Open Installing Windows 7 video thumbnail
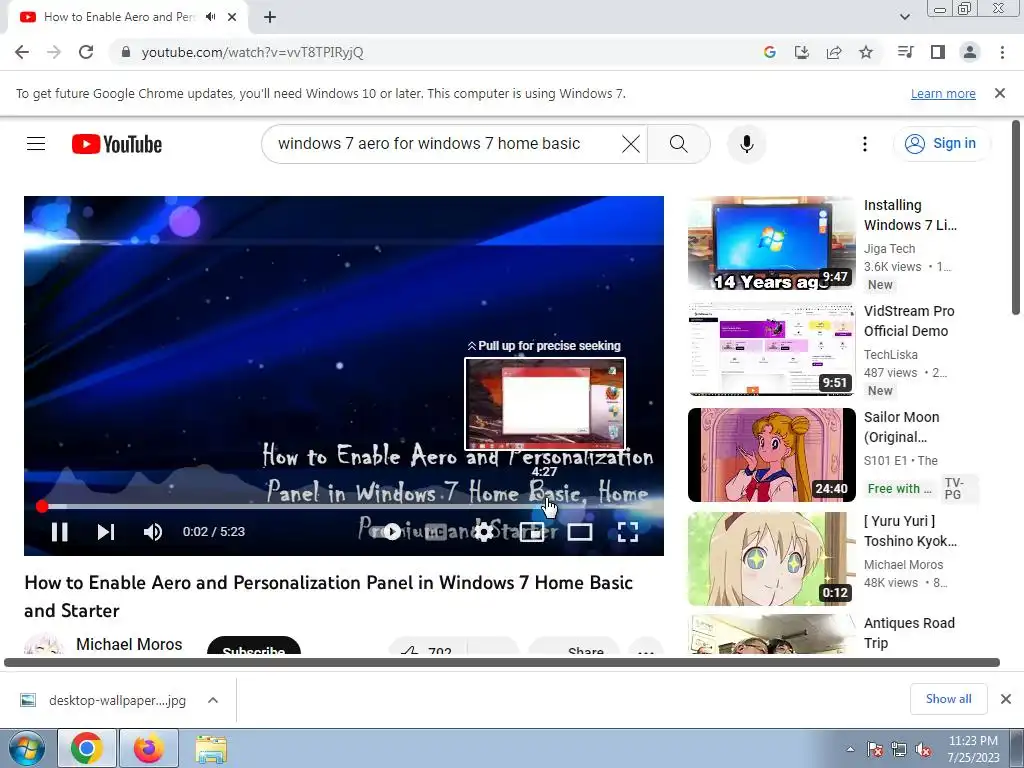 coord(771,243)
